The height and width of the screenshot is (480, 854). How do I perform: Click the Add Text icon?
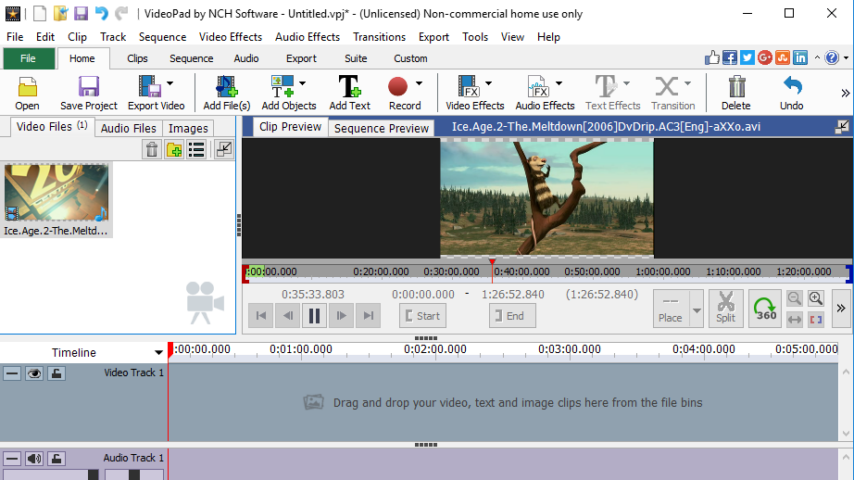pos(349,93)
